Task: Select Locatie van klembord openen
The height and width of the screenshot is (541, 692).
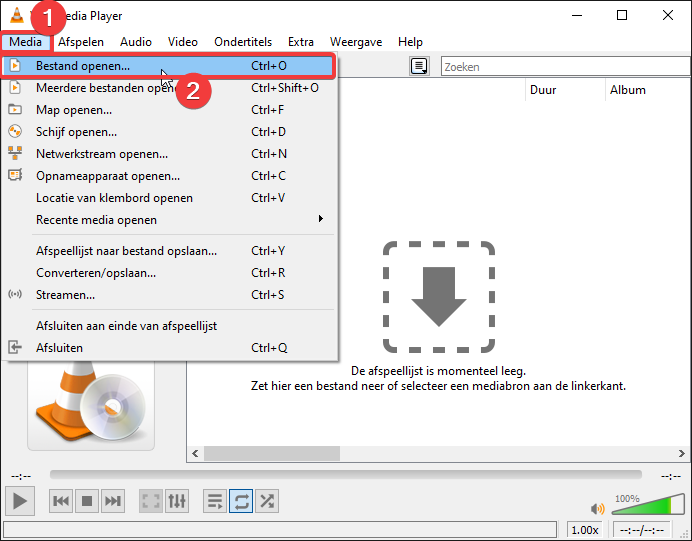Action: pyautogui.click(x=170, y=198)
